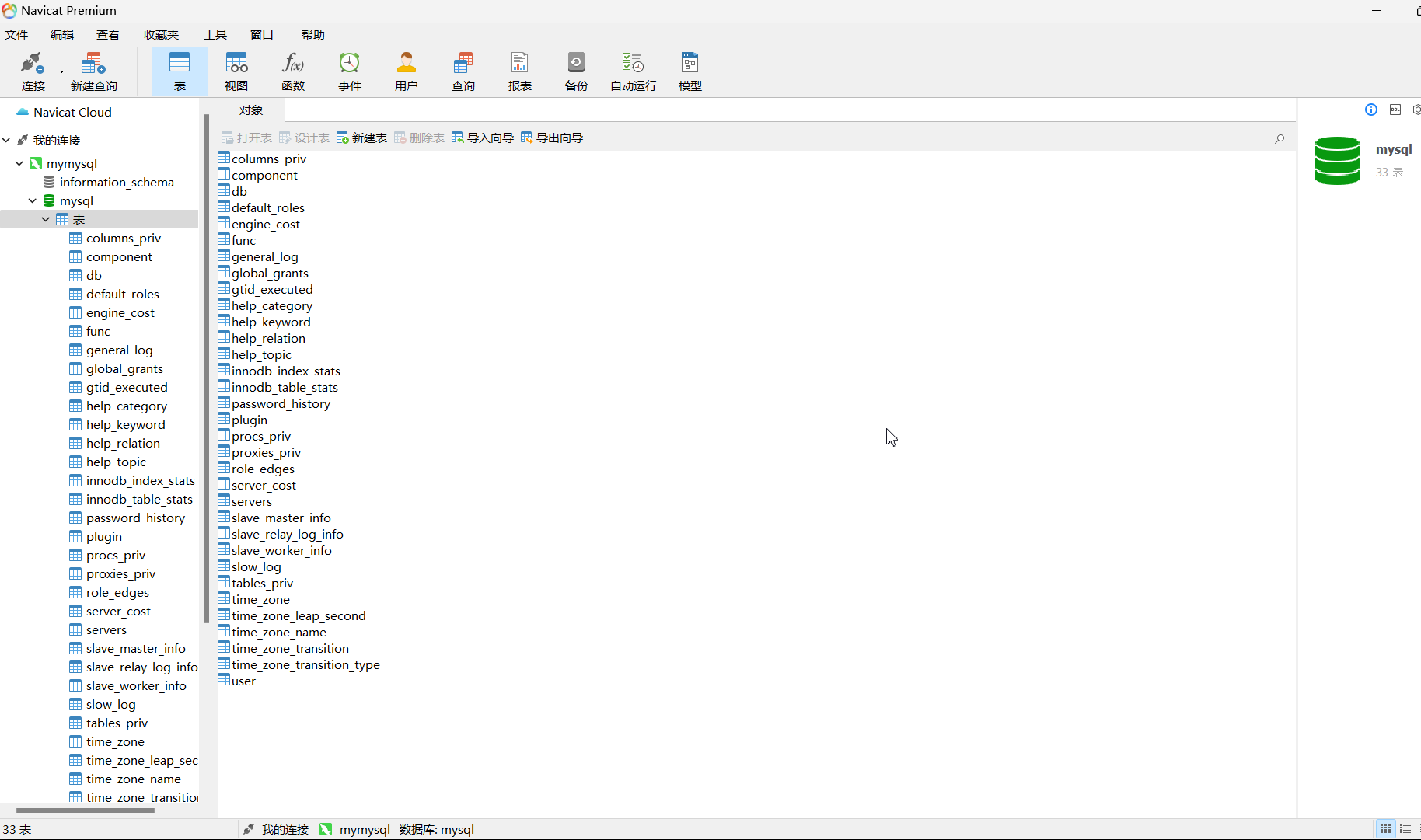The width and height of the screenshot is (1421, 840).
Task: Open the Connection dropdown arrow
Action: tap(61, 72)
